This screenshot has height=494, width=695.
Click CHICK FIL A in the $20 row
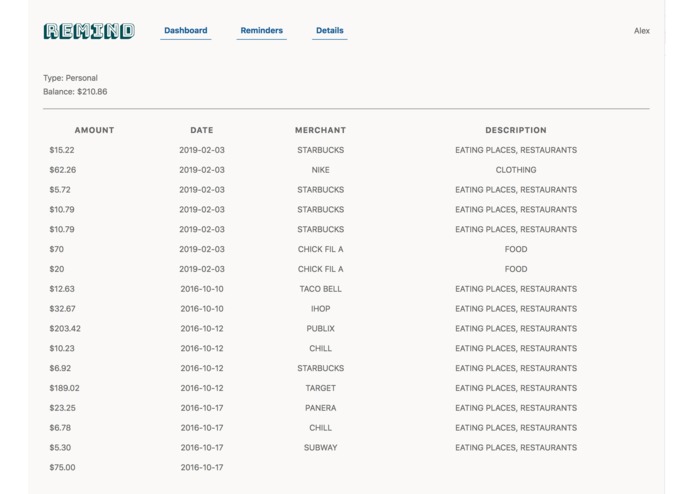point(320,269)
